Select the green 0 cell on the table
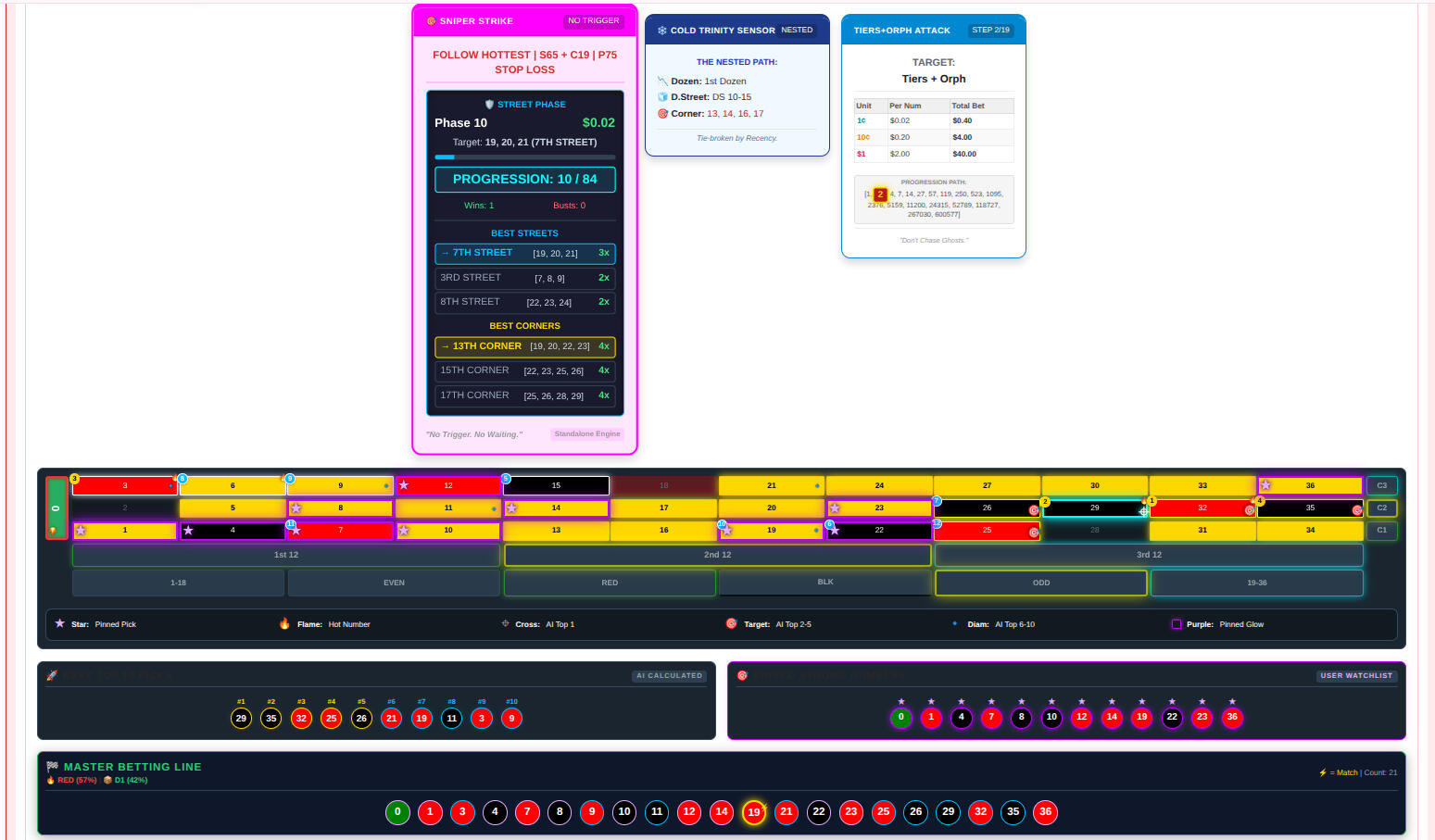Viewport: 1435px width, 840px height. [x=56, y=508]
